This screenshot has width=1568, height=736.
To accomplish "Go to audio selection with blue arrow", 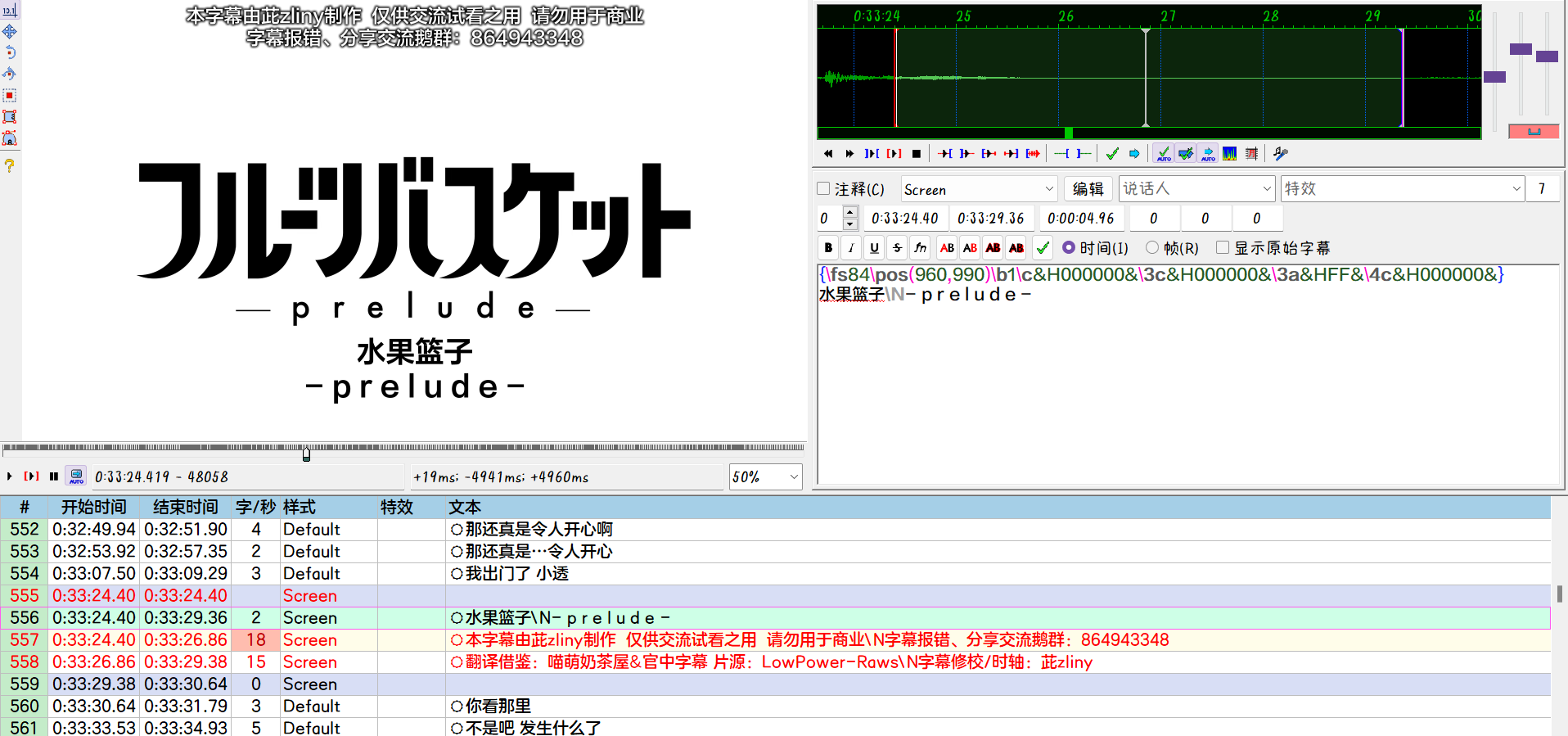I will coord(1134,153).
